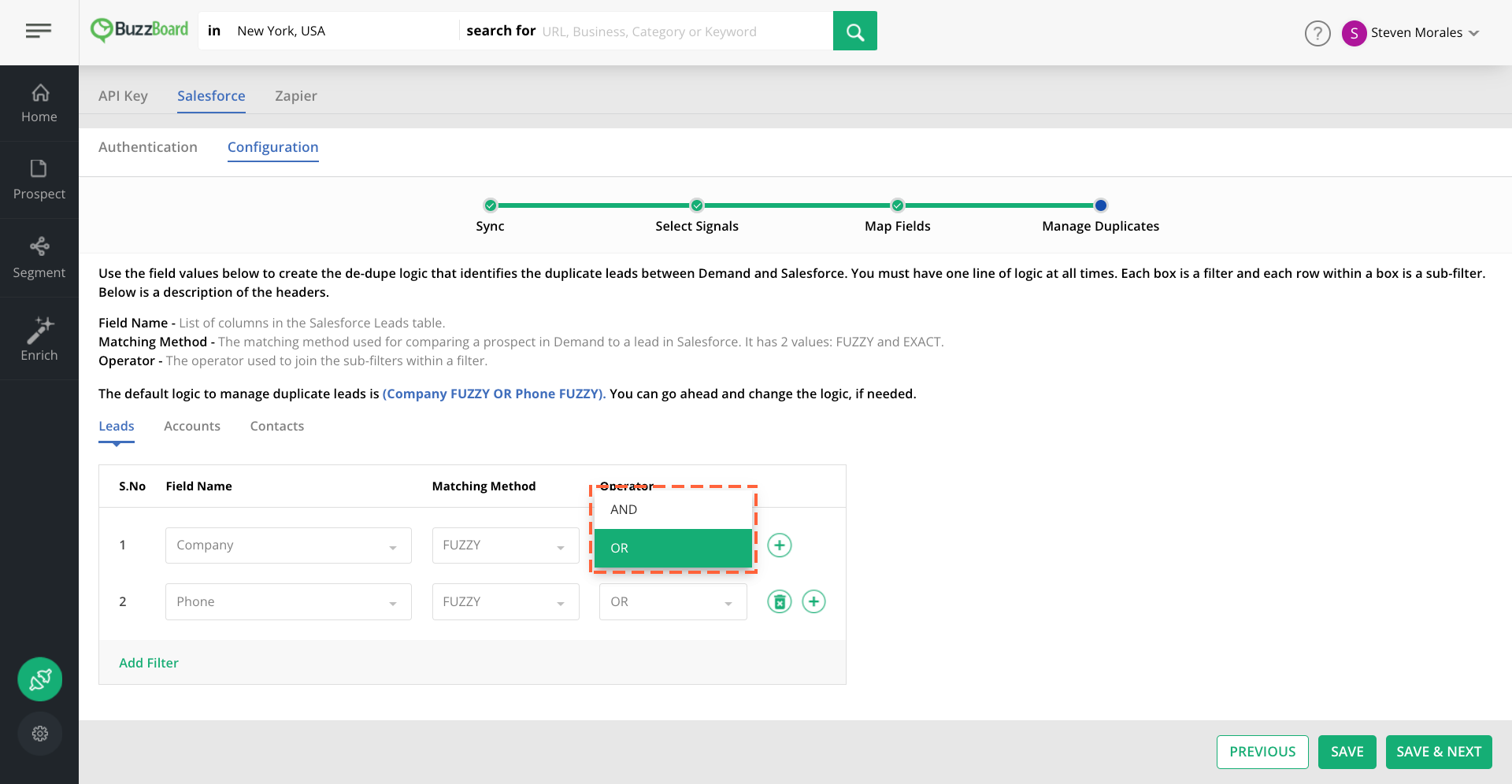Click the Add Filter link
Viewport: 1512px width, 784px height.
coord(149,663)
